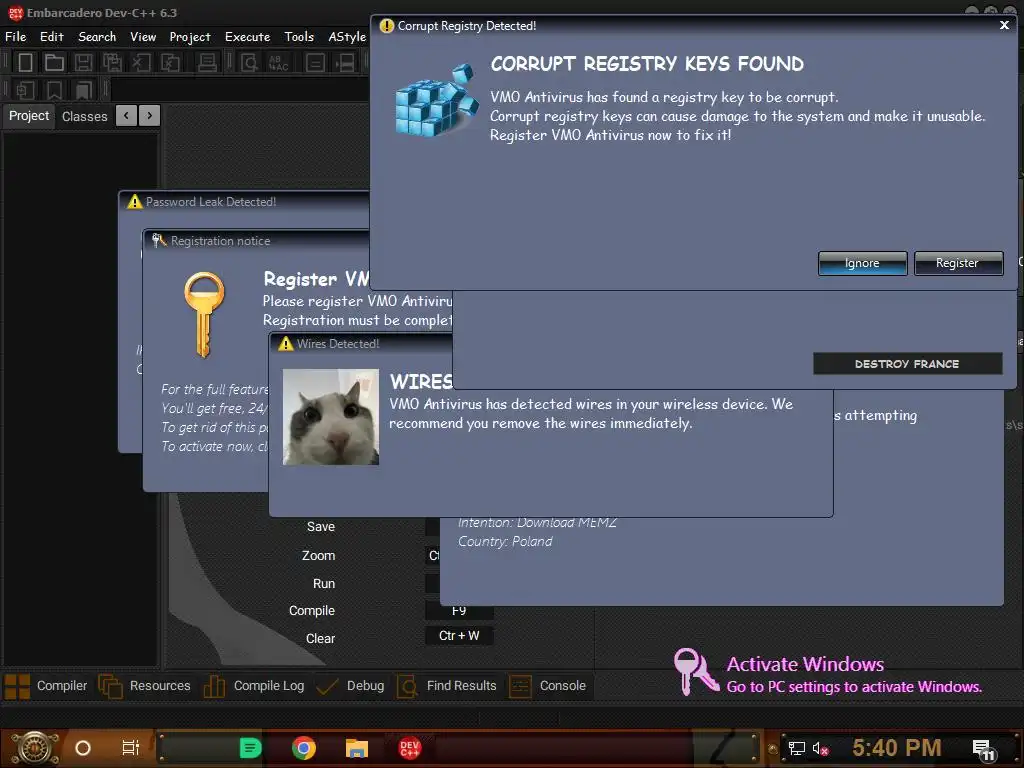
Task: Click the Insert toolbar icon on second row
Action: 25,90
